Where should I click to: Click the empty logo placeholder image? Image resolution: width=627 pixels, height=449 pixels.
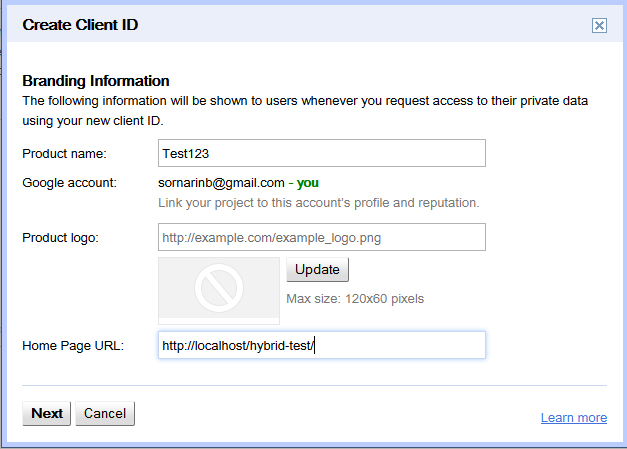point(219,291)
